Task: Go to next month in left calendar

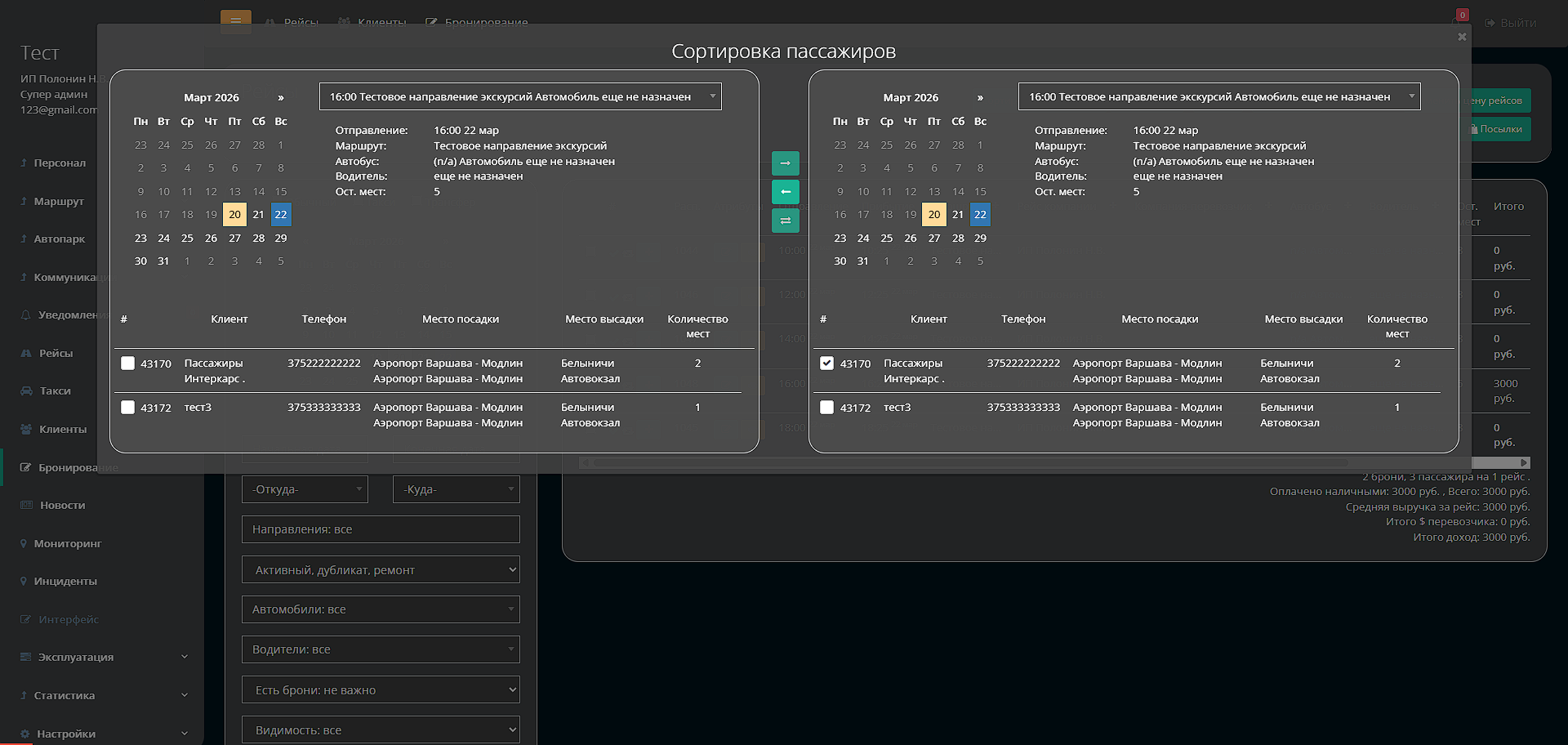Action: (281, 97)
